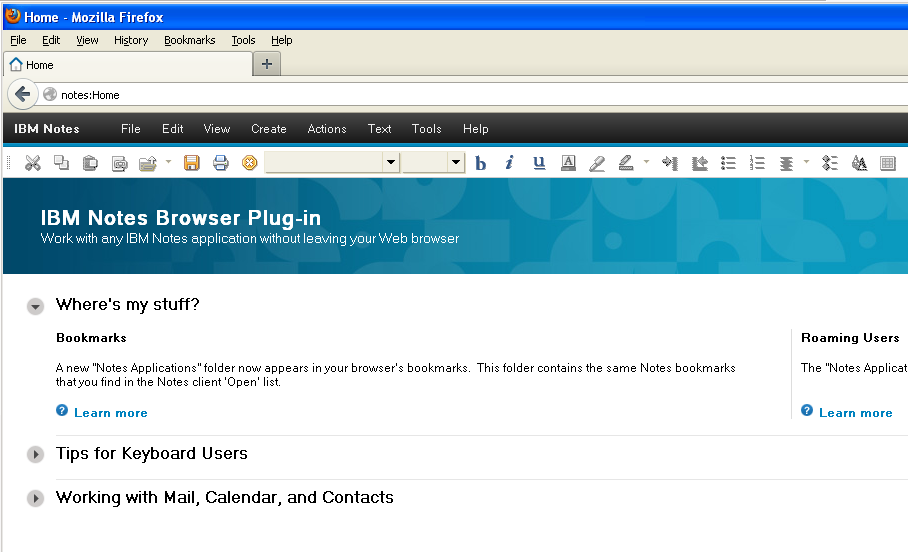This screenshot has height=552, width=908.
Task: Click the globe site icon in address bar
Action: click(50, 94)
